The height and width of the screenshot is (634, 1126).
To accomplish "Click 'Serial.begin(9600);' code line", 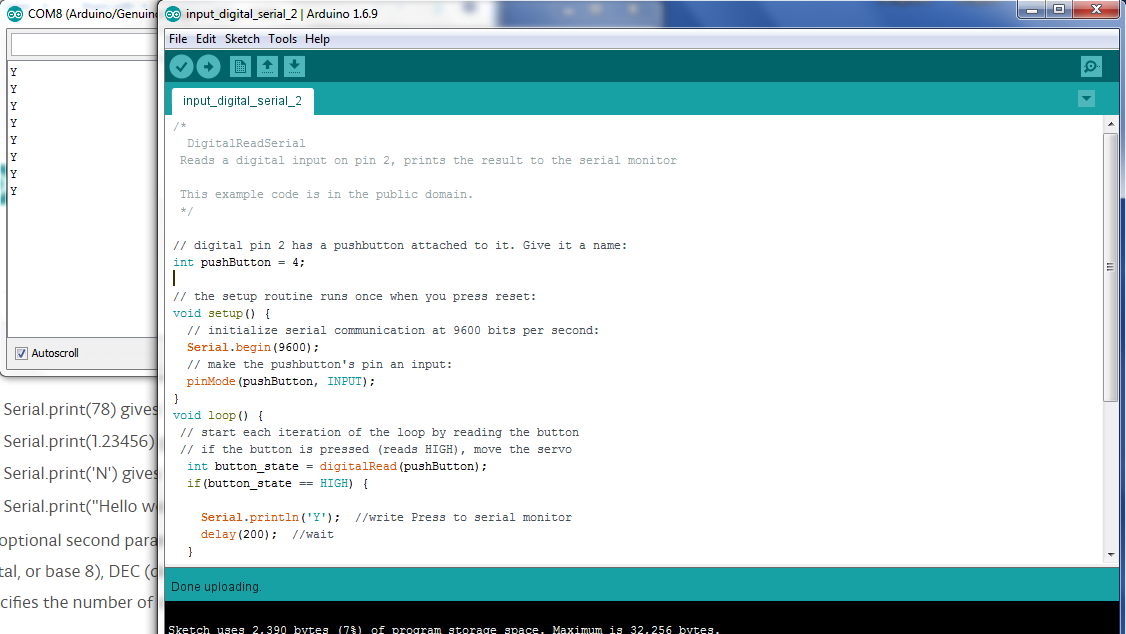I will 253,348.
